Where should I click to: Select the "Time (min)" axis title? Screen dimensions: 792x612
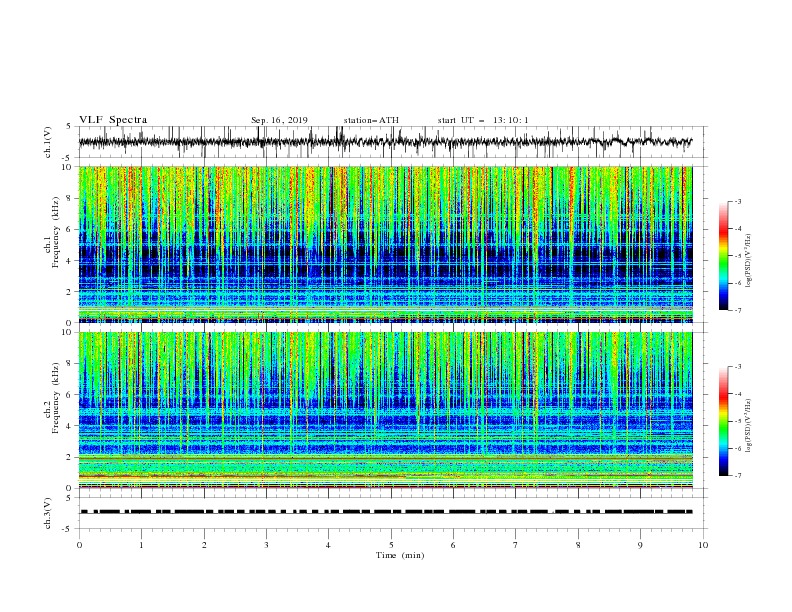pos(400,555)
